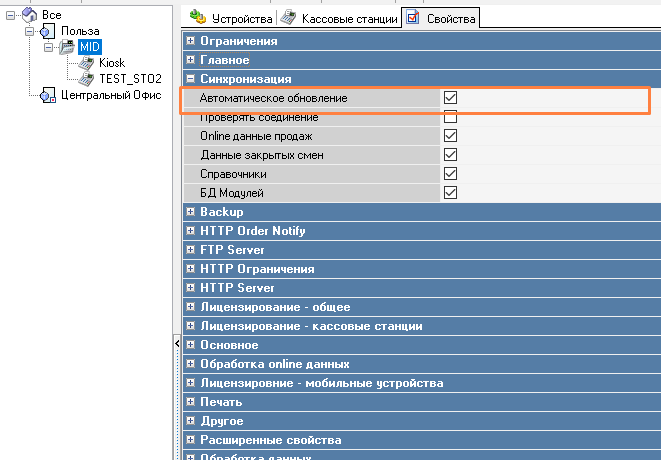This screenshot has width=661, height=460.
Task: Enable the Проверять соединение checkbox
Action: point(450,117)
